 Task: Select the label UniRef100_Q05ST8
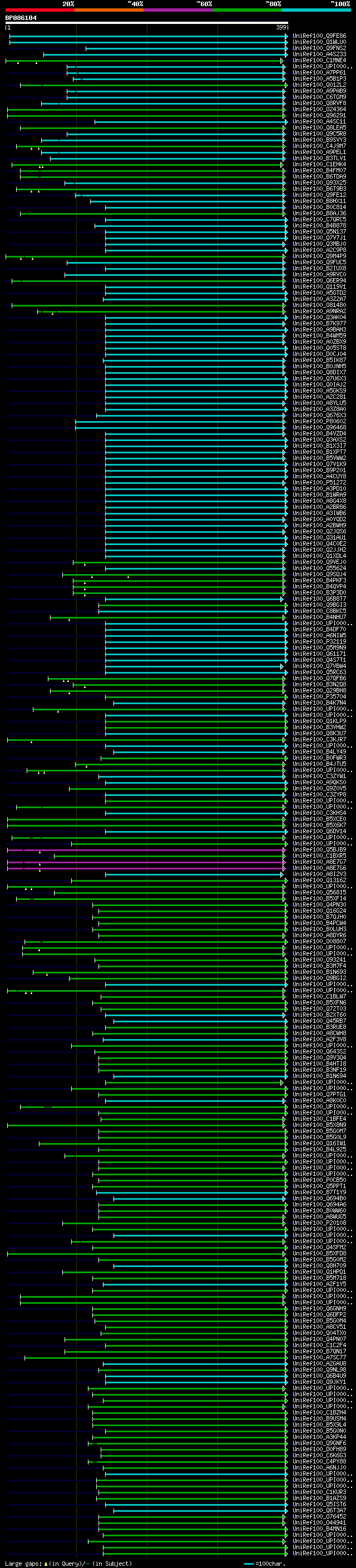[319, 348]
